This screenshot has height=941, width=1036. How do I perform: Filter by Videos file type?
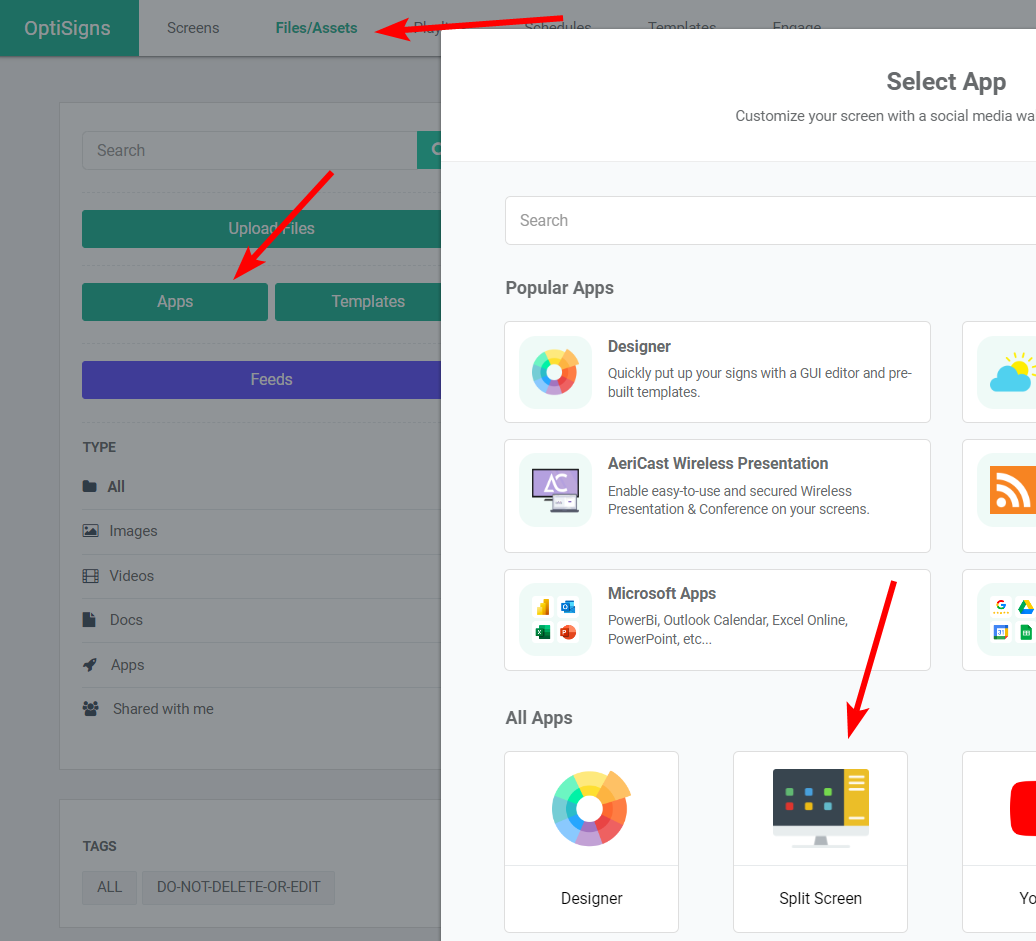131,576
